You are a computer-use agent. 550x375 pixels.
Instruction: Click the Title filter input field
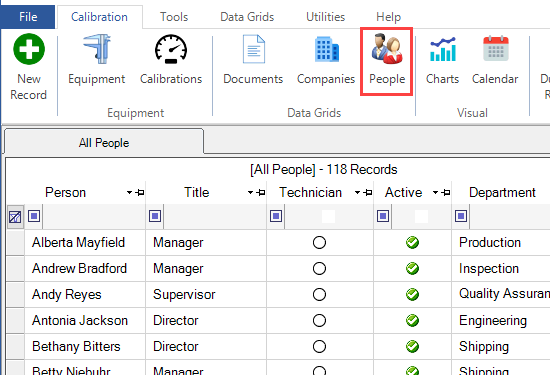pyautogui.click(x=215, y=216)
